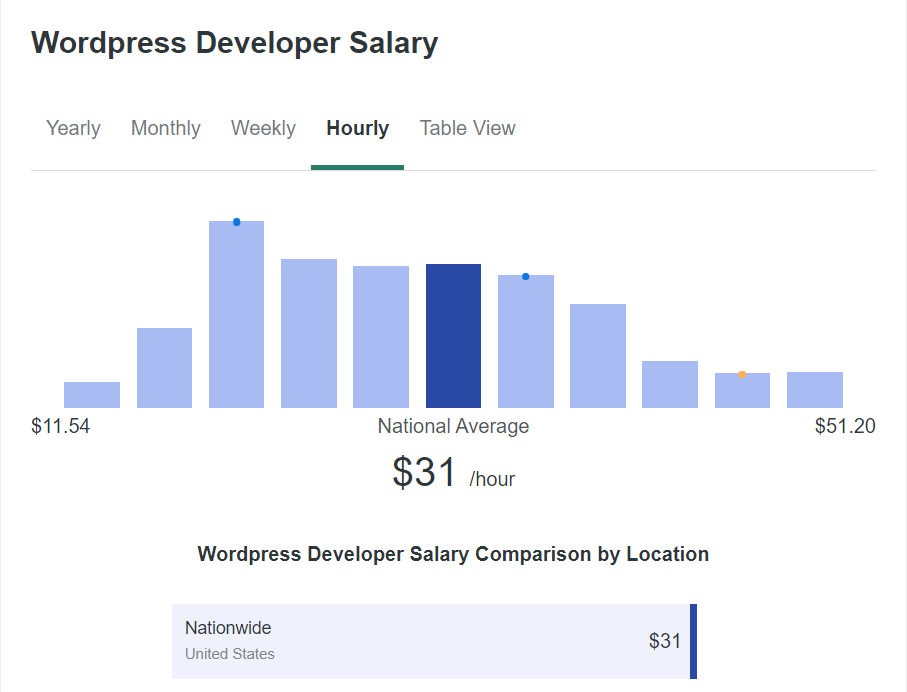907x692 pixels.
Task: Click the Nationwide location label
Action: 228,628
